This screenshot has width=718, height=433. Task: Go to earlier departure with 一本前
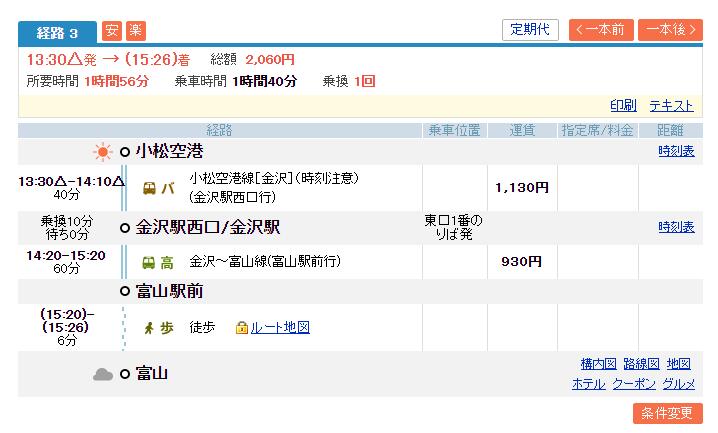pyautogui.click(x=601, y=30)
